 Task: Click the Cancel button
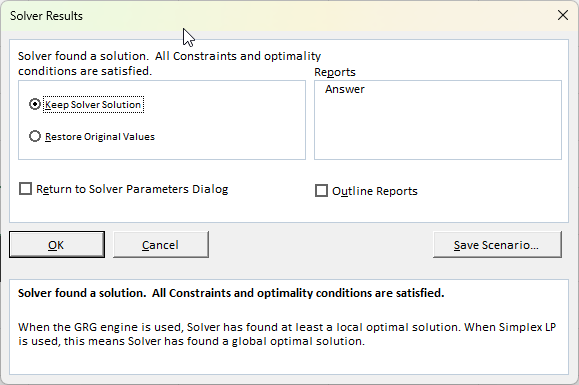[x=161, y=245]
